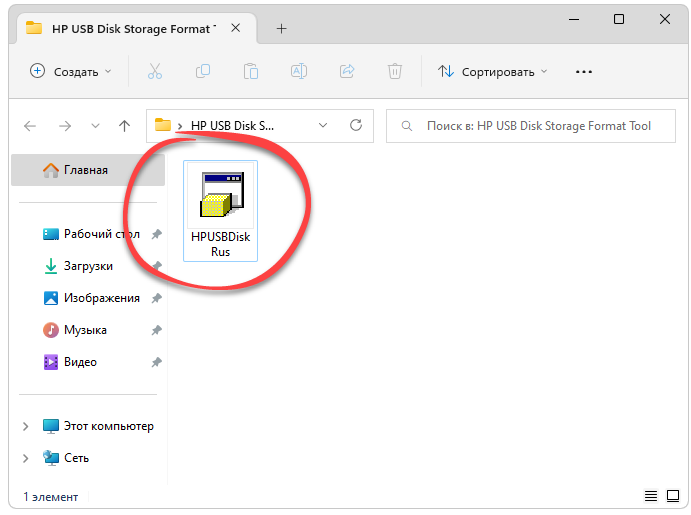
Task: Go back with the left arrow
Action: 30,126
